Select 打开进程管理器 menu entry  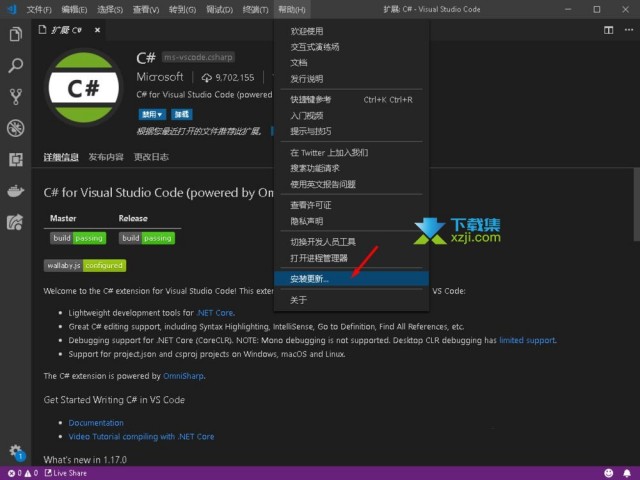[351, 258]
